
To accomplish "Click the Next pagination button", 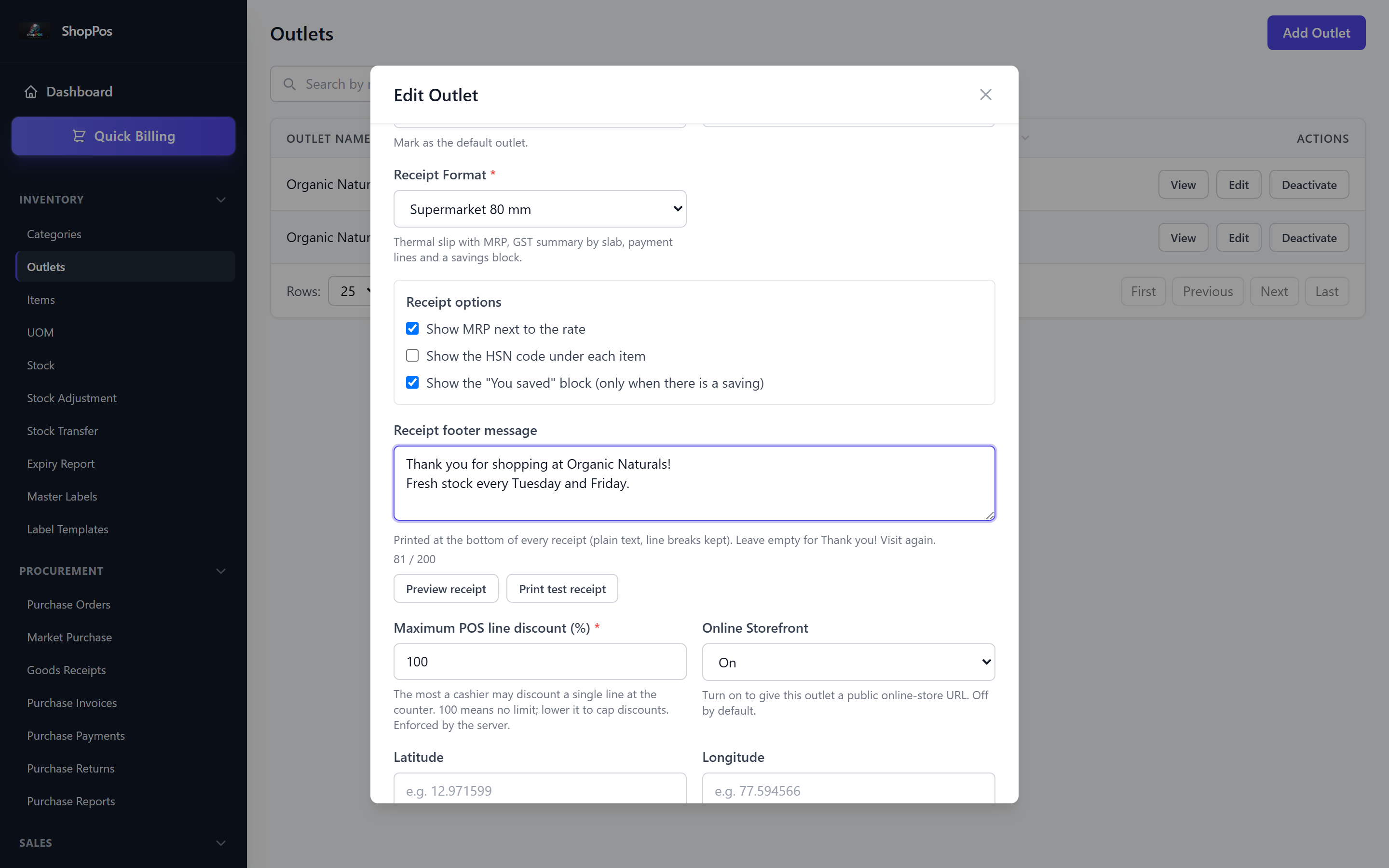I will 1274,292.
